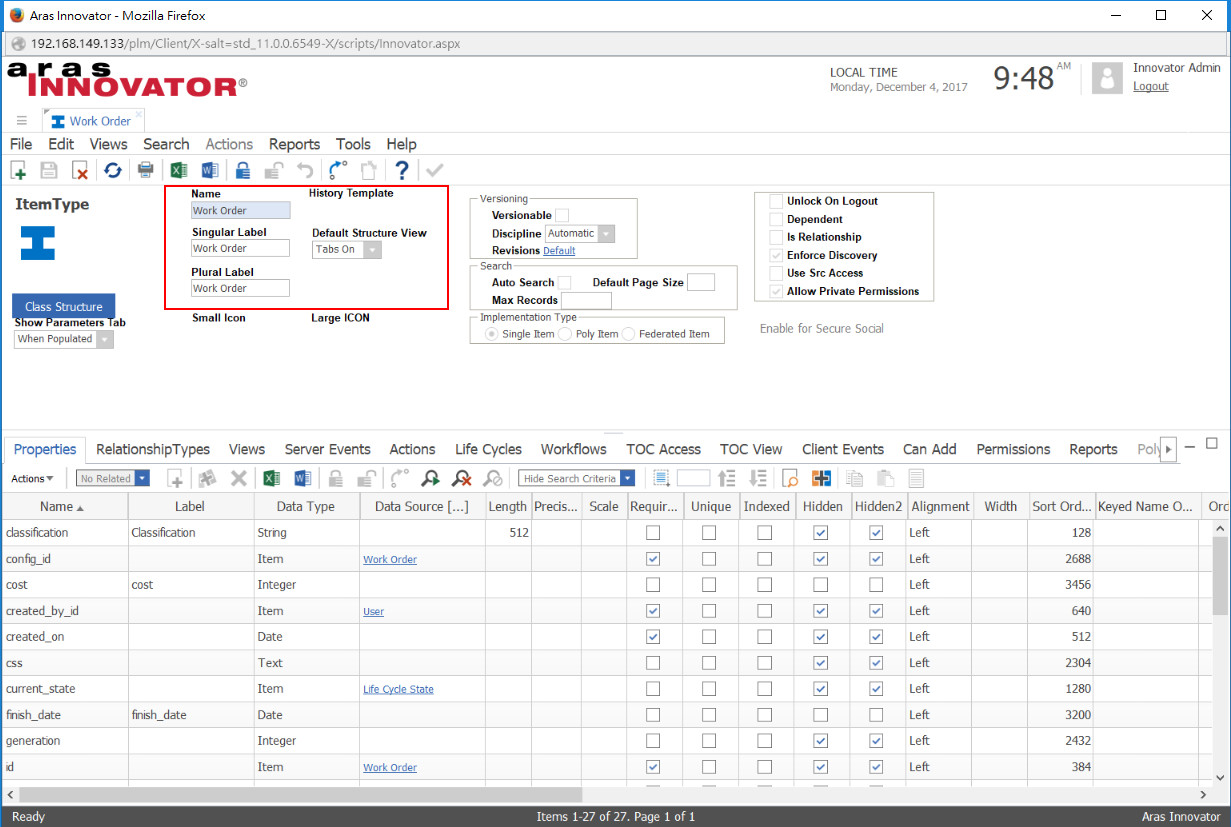Click Delete relationship X in Properties toolbar
Screen dimensions: 1231x827
click(239, 478)
